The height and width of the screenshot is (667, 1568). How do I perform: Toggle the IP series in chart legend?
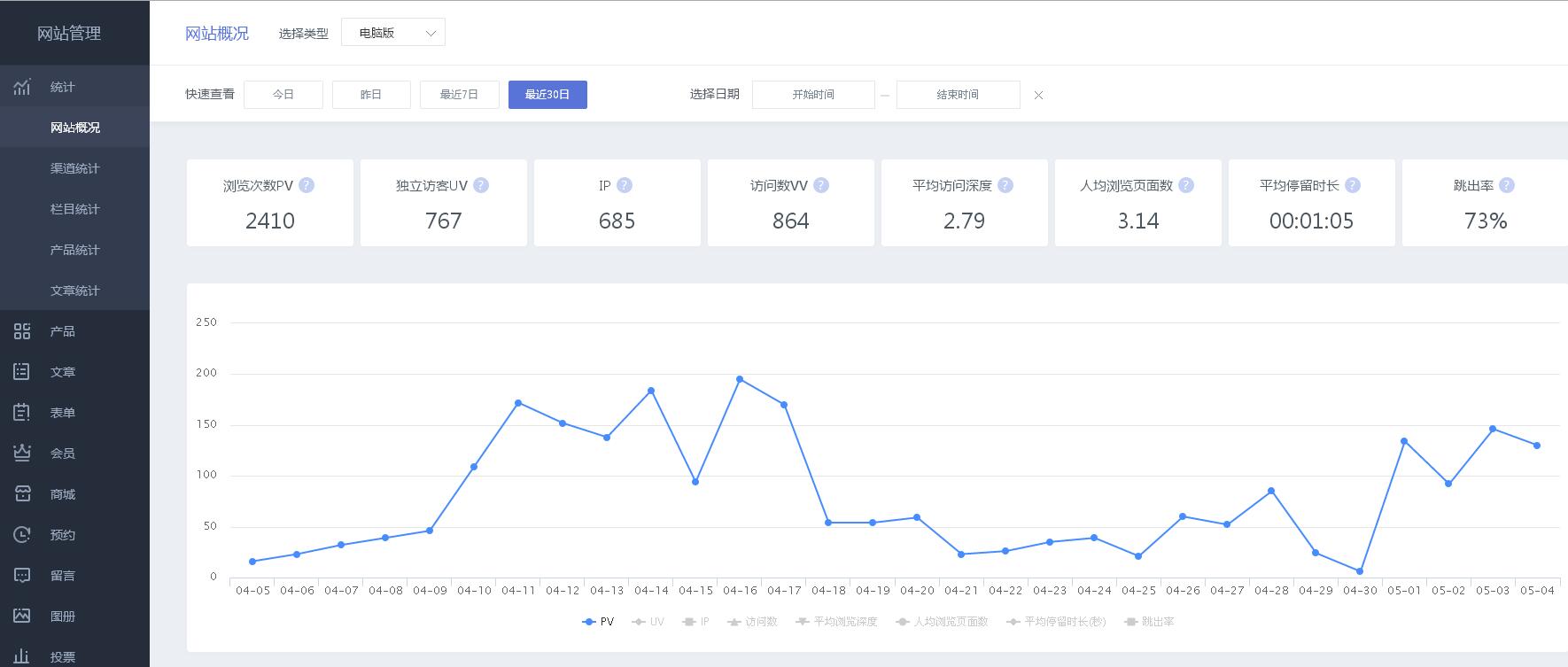tap(695, 622)
